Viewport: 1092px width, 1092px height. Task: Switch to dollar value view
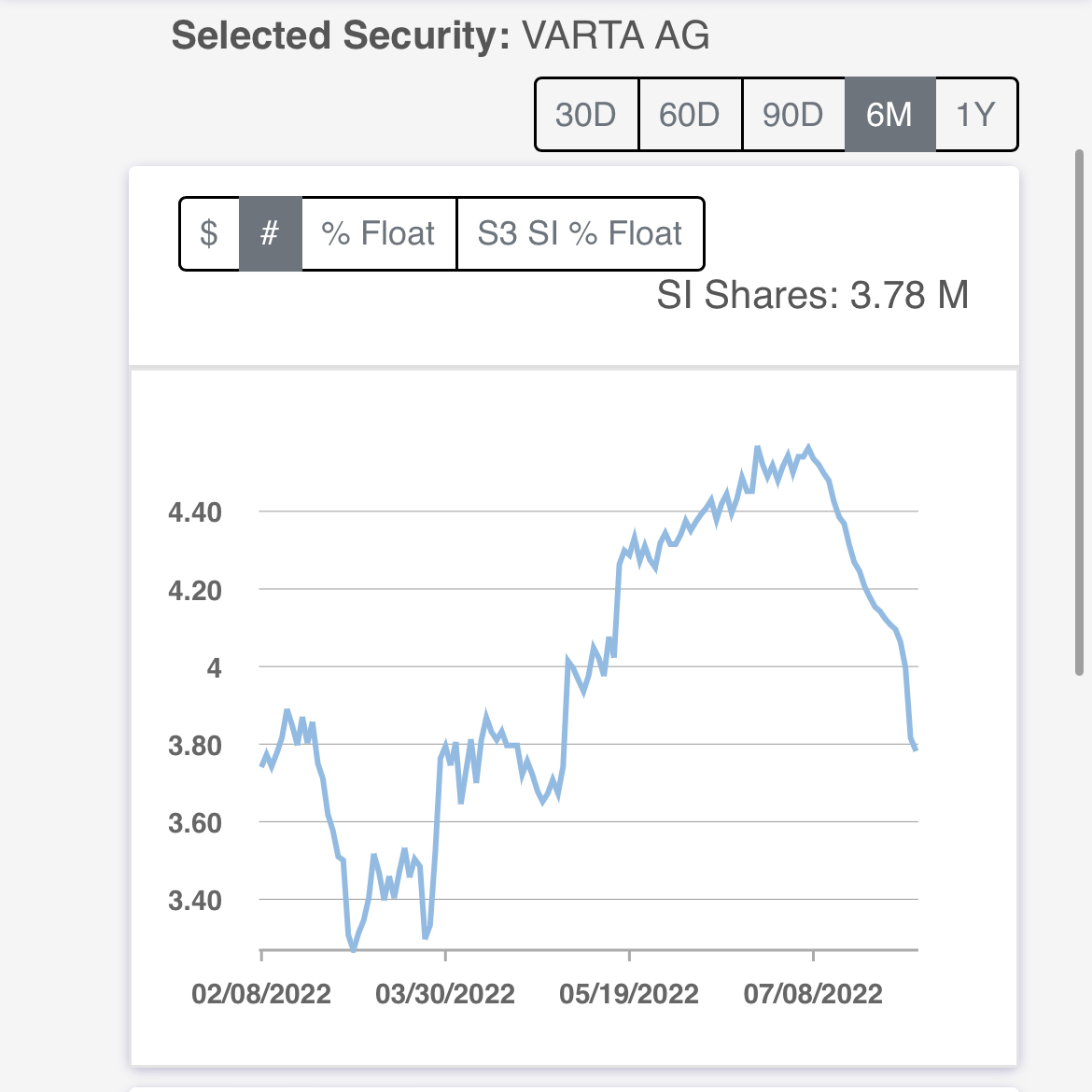209,233
